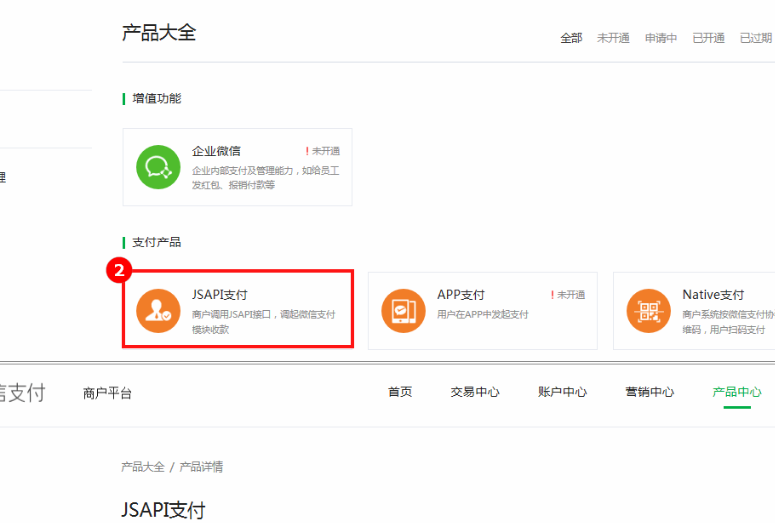
Task: Open the 交易中心 navigation item
Action: 475,392
